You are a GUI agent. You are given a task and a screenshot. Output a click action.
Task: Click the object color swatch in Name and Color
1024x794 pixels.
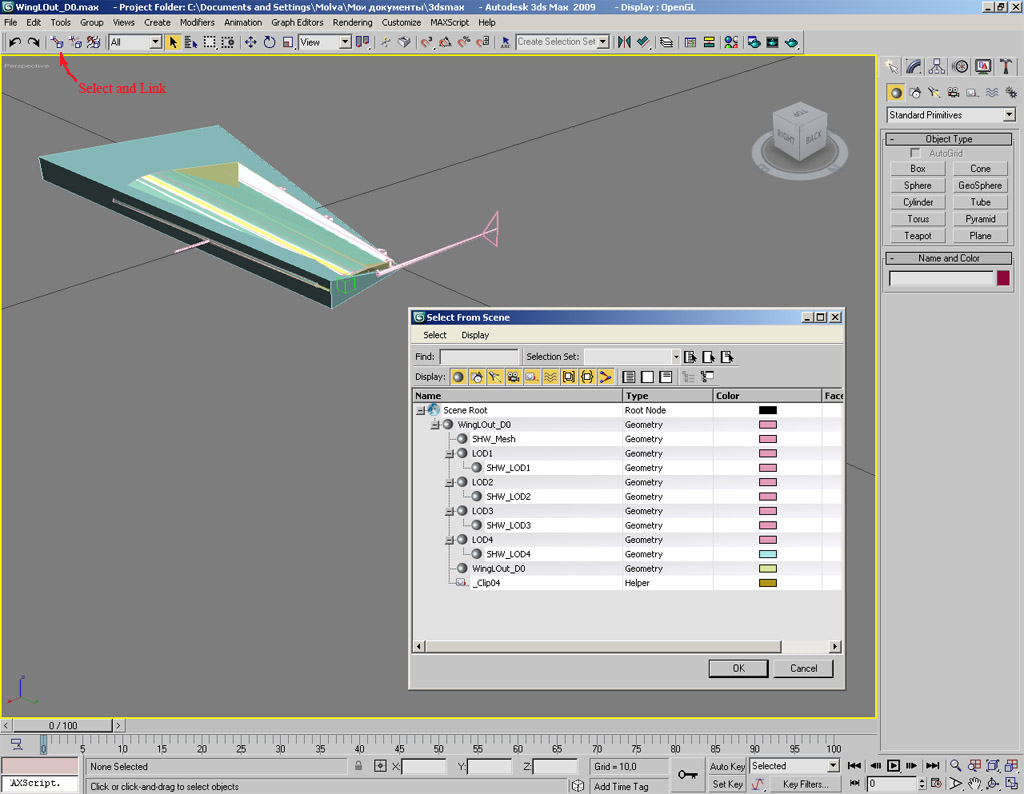pos(1003,278)
